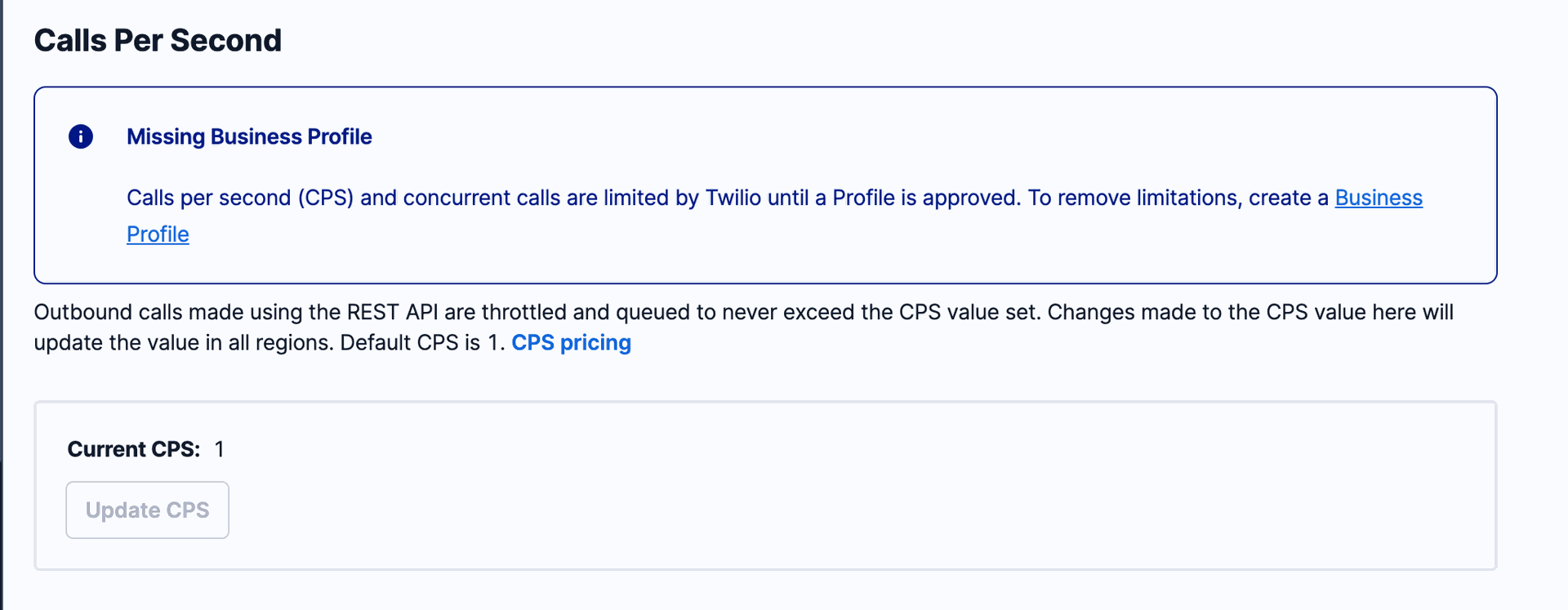
Task: Click the blue info badge beside Missing Business Profile
Action: point(81,136)
